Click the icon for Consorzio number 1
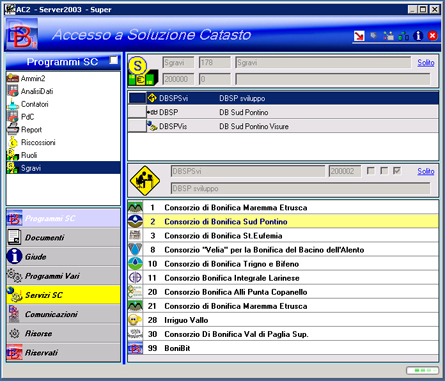Screen dimensions: 445x381 (135, 207)
